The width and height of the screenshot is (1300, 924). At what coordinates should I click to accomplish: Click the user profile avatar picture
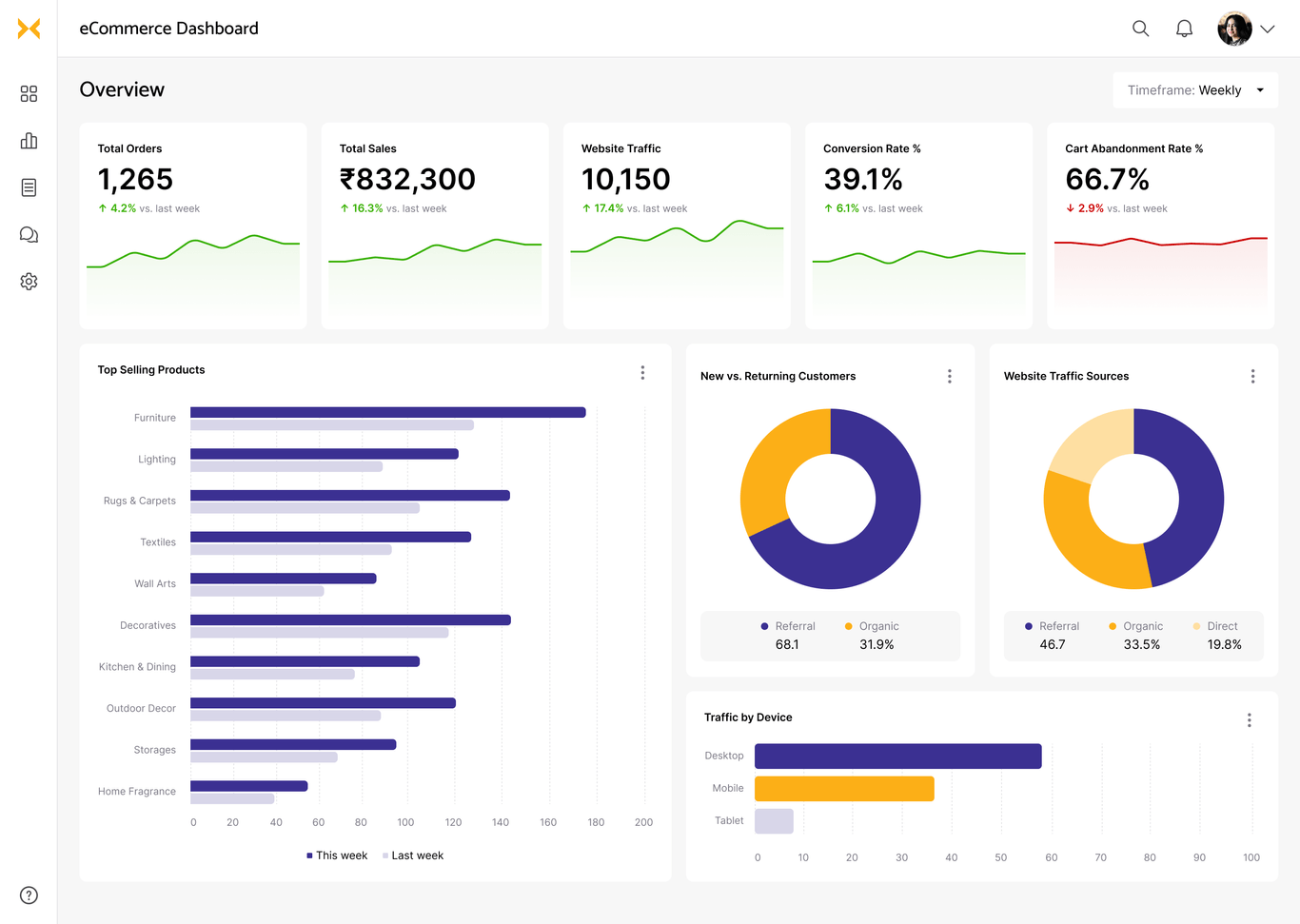click(x=1234, y=29)
